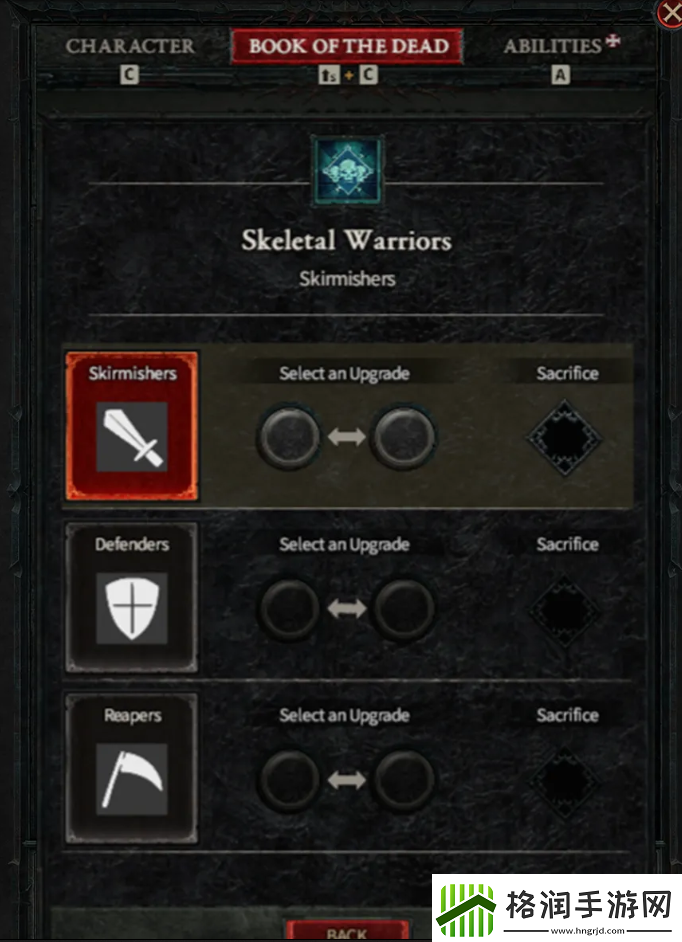The image size is (682, 942).
Task: Choose the second Skirmishers upgrade circle
Action: 404,437
